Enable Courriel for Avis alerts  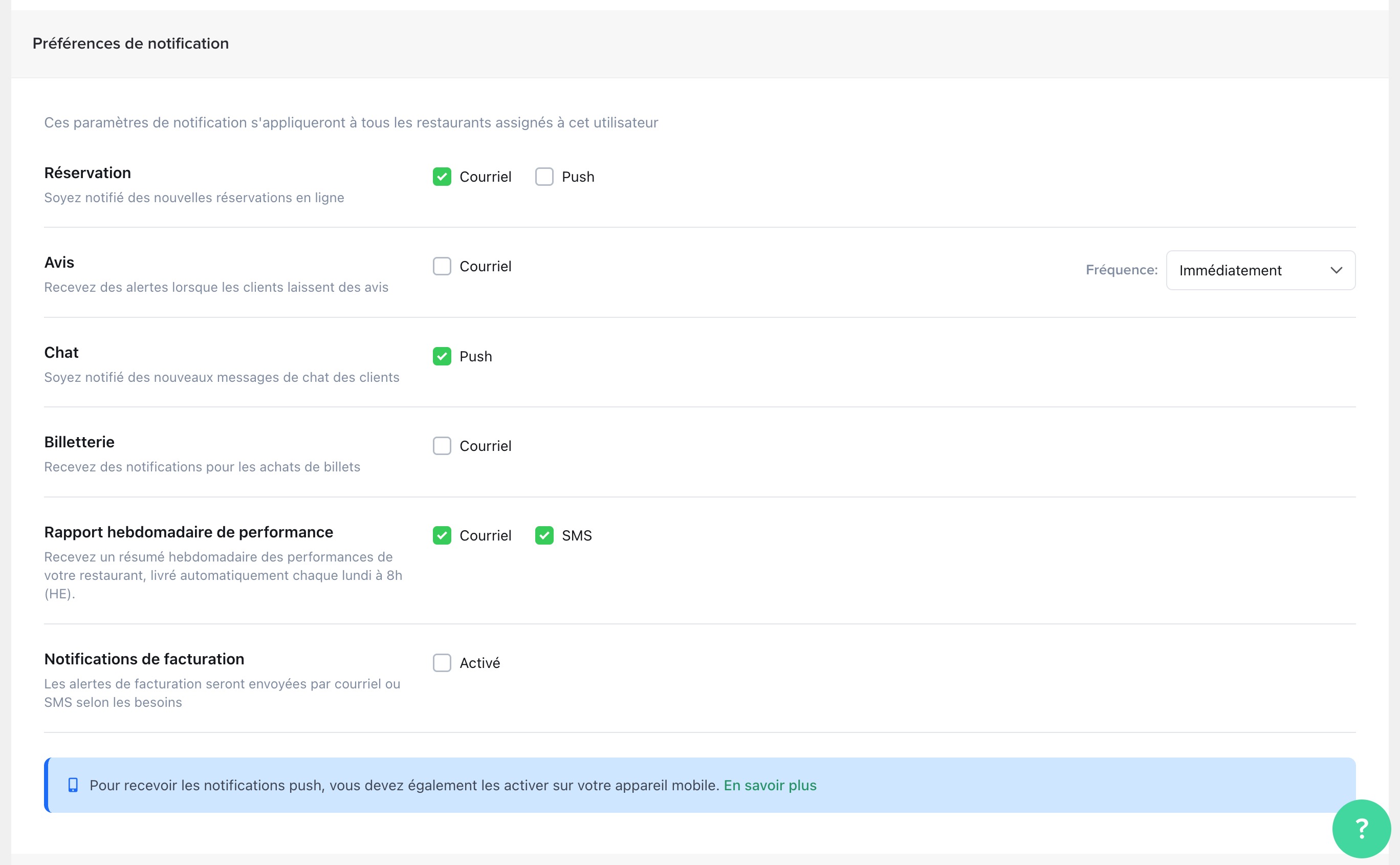click(x=442, y=266)
